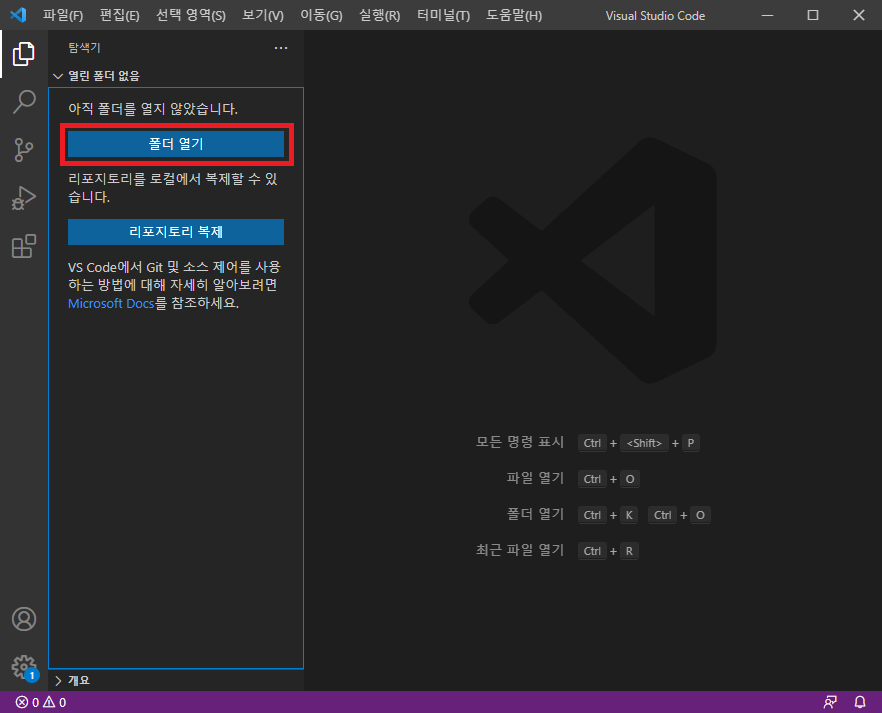Click the <Shift> key badge
Viewport: 882px width, 713px height.
tap(644, 443)
